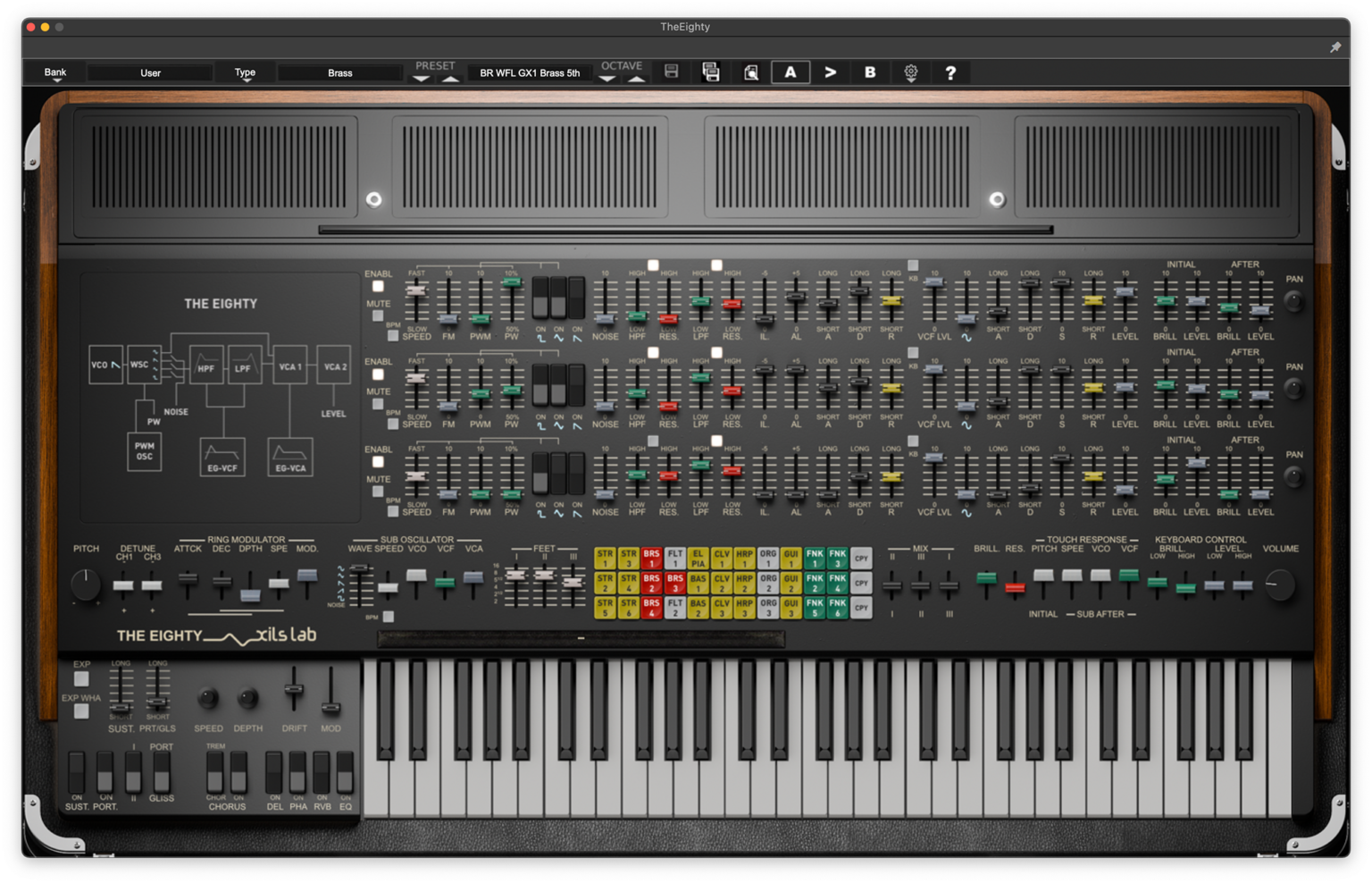The image size is (1372, 883).
Task: Switch to the B preset slot
Action: tap(869, 71)
